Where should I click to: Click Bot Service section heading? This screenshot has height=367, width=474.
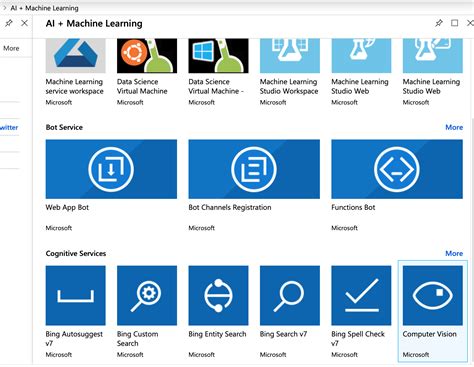pyautogui.click(x=64, y=127)
